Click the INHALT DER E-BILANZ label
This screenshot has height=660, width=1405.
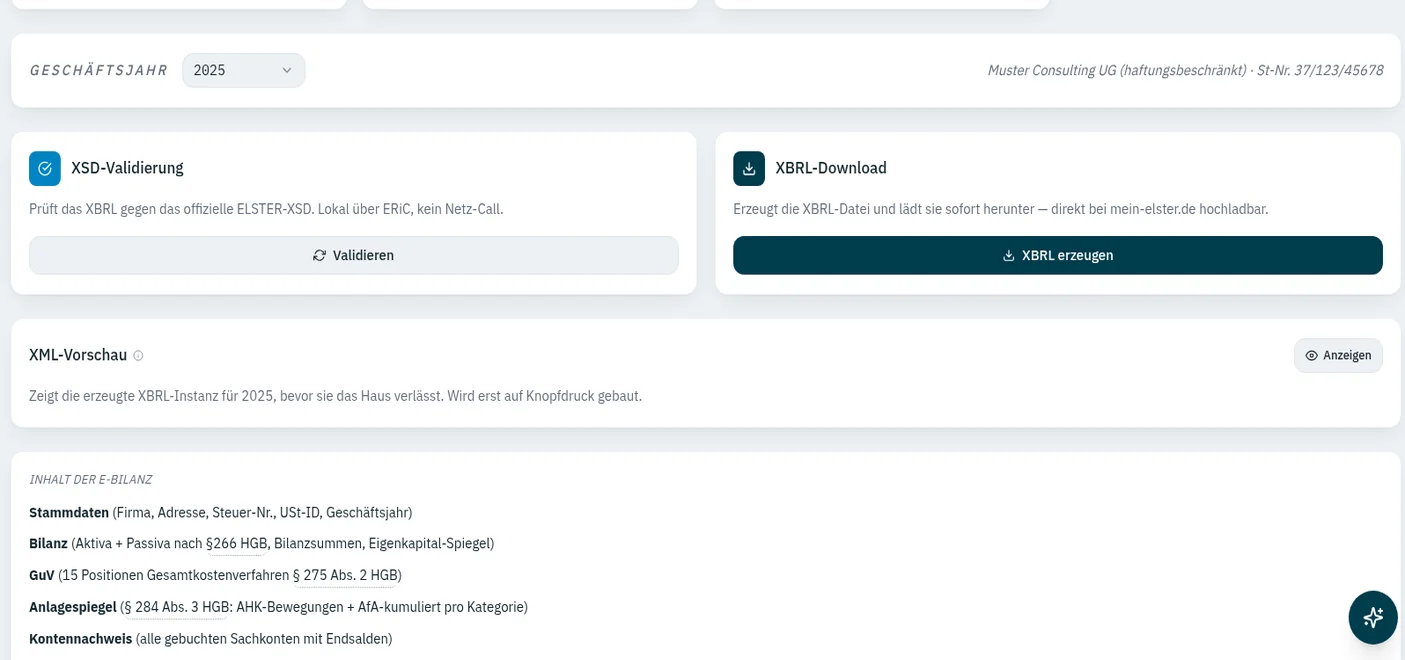tap(91, 480)
